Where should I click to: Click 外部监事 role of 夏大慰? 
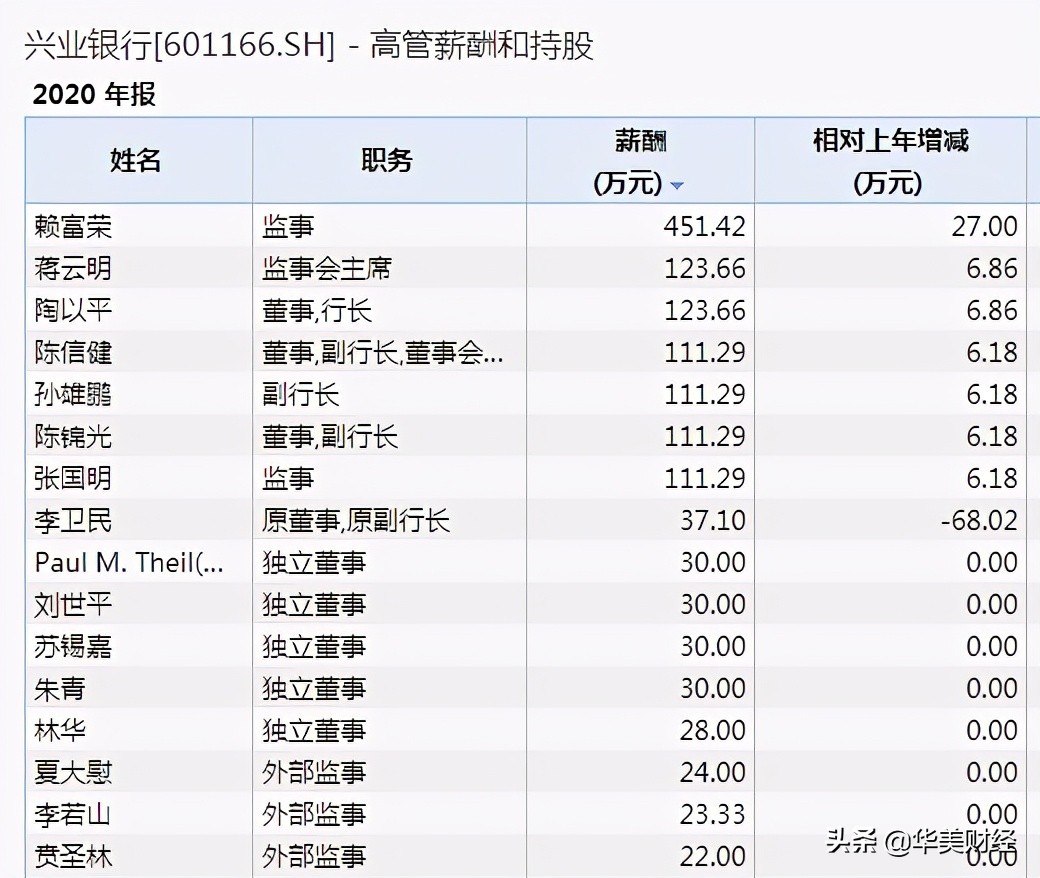[x=315, y=772]
